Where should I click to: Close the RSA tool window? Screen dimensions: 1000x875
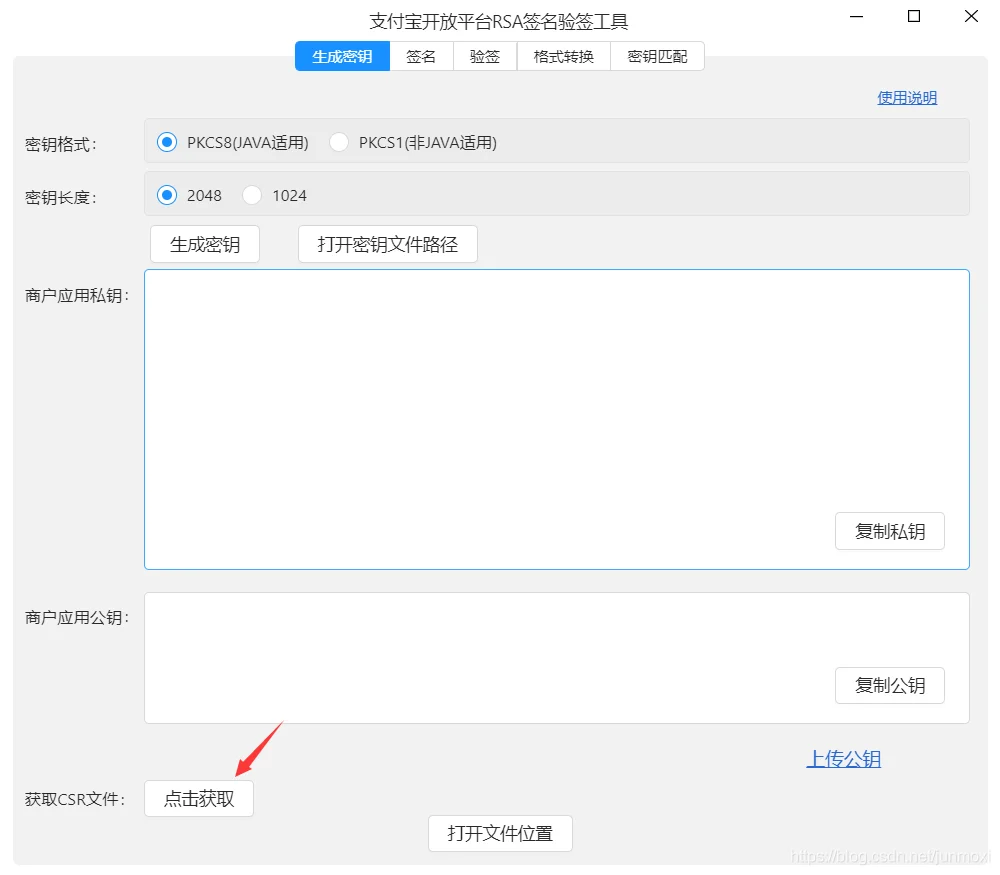click(x=971, y=17)
